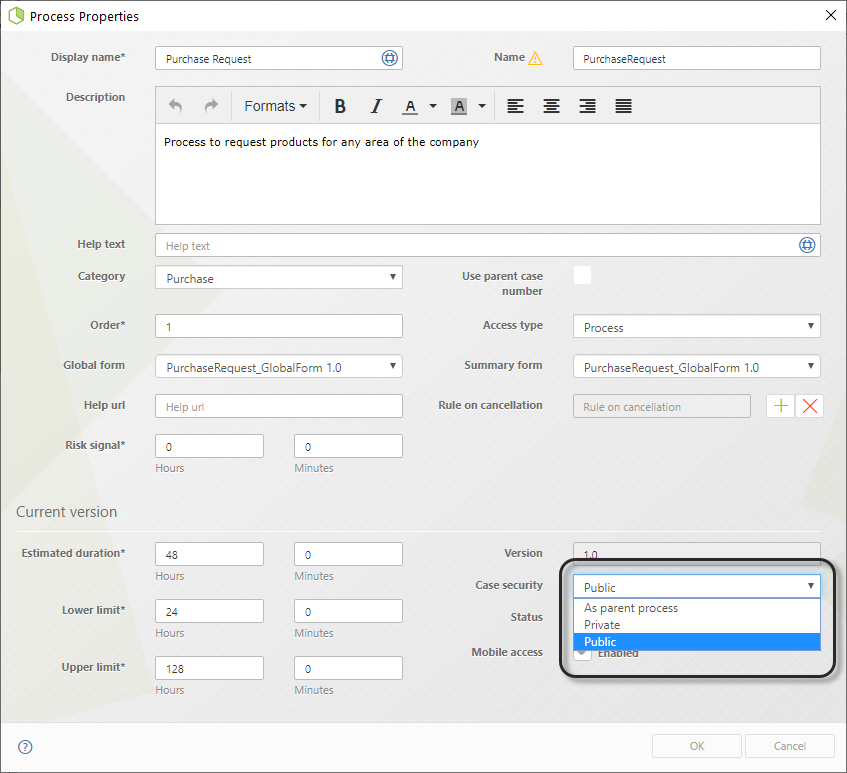Open localization globe for Display name
Image resolution: width=847 pixels, height=773 pixels.
click(x=389, y=58)
